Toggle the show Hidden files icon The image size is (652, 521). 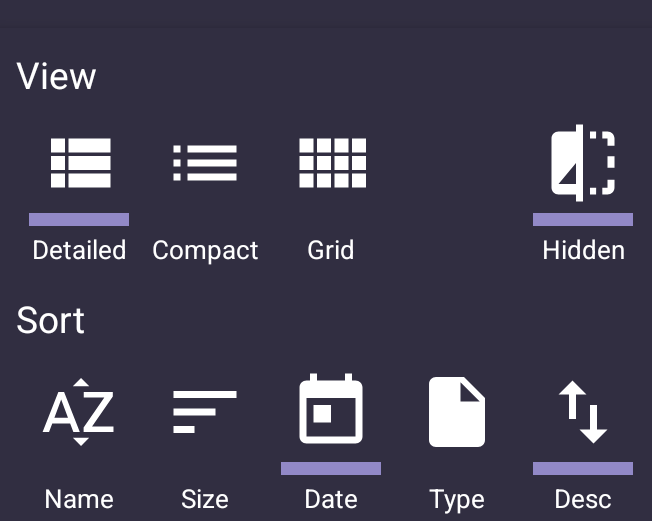tap(583, 163)
